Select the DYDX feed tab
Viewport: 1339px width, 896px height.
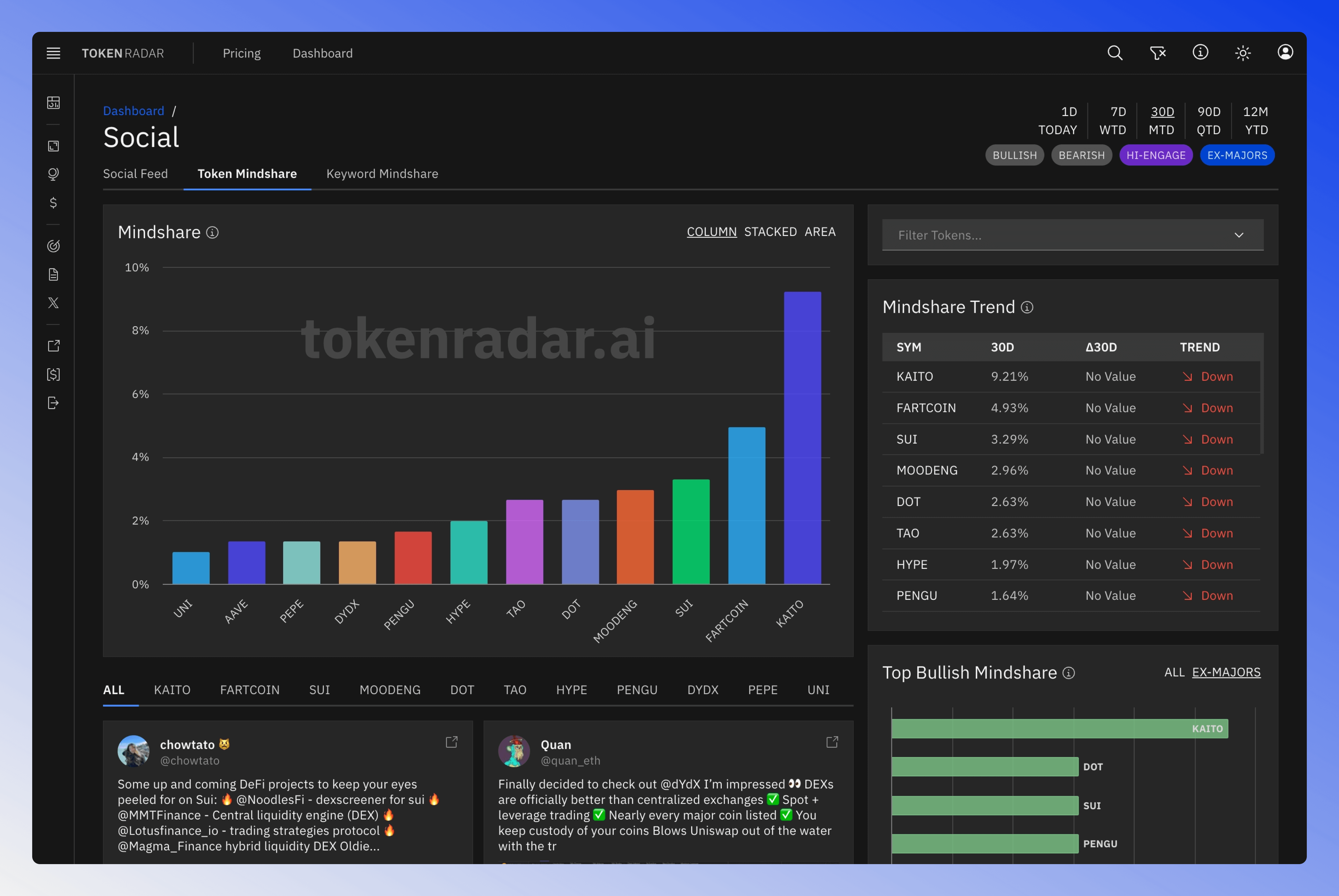703,690
